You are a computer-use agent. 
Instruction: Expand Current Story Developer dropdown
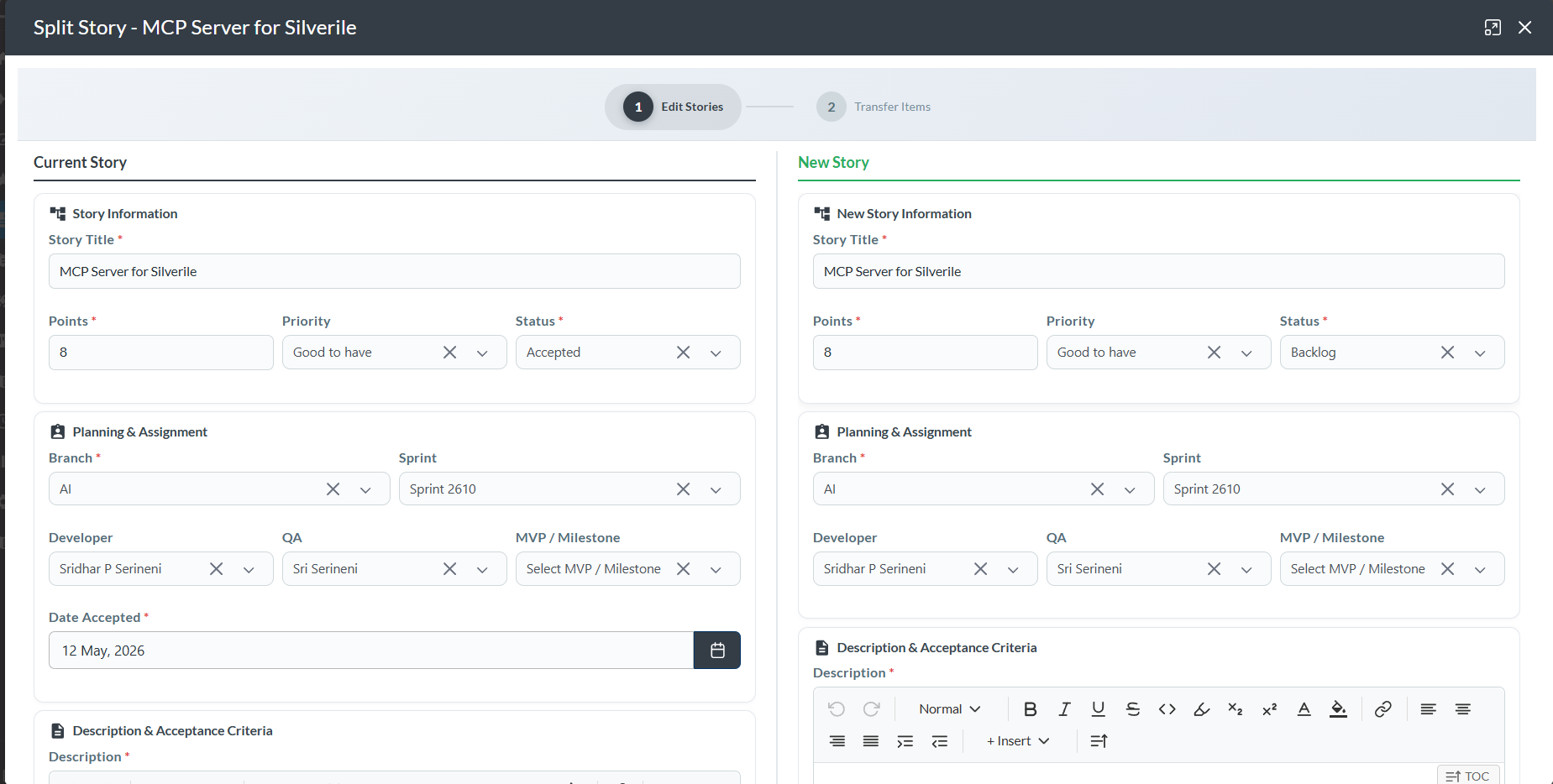coord(249,570)
